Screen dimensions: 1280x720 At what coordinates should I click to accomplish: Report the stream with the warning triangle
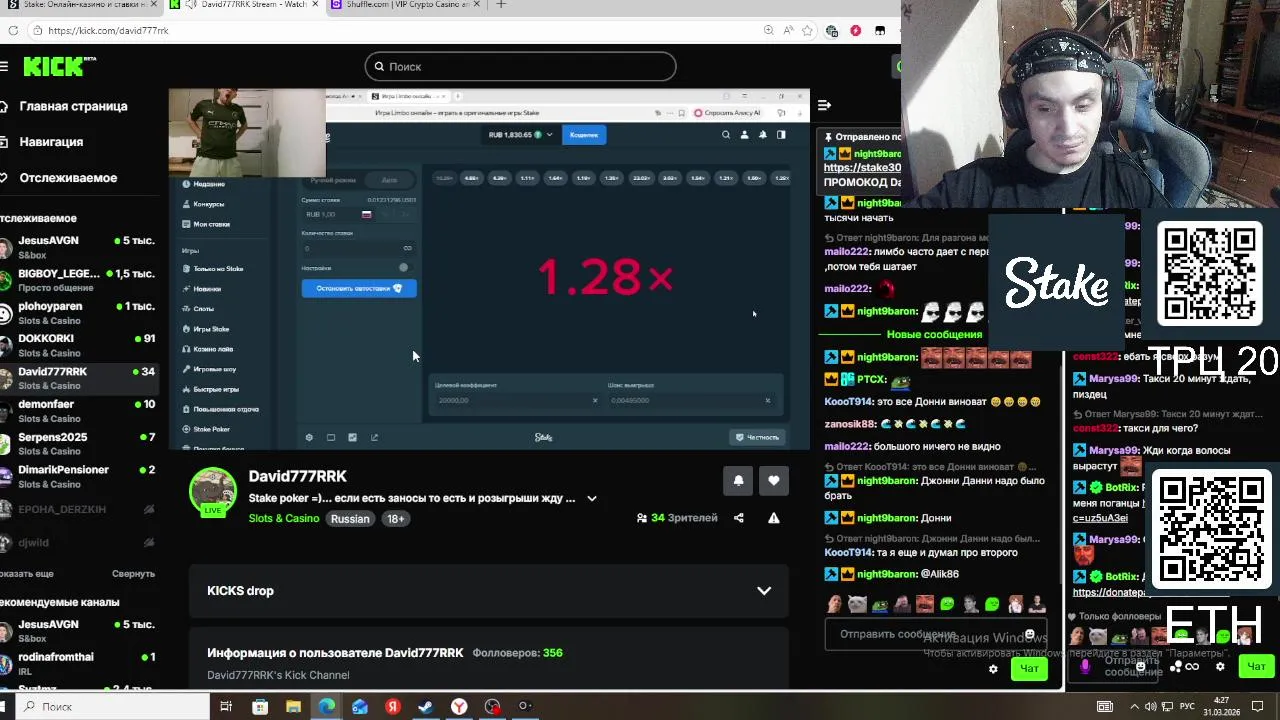point(773,518)
